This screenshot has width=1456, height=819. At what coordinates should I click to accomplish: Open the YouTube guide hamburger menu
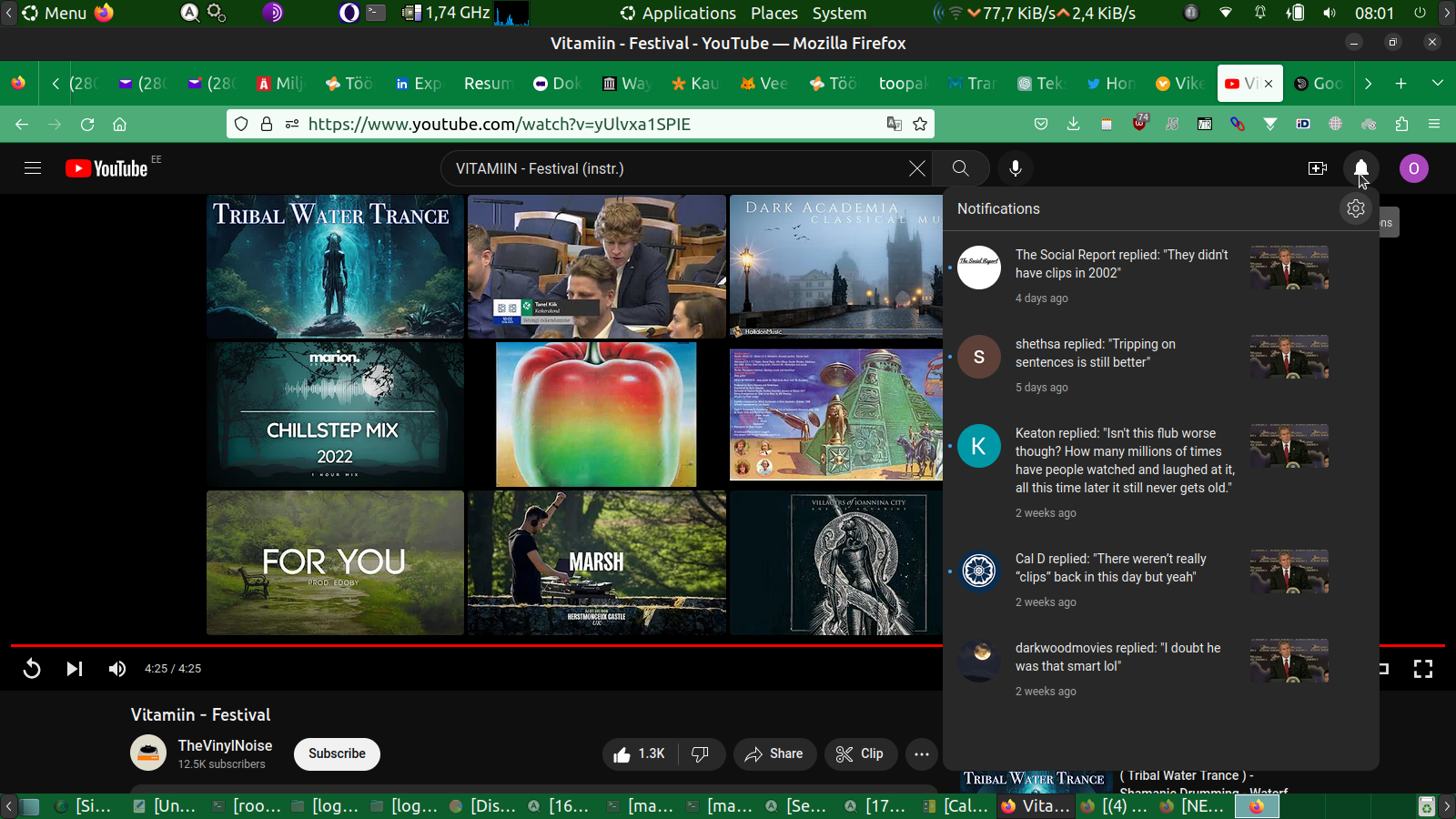click(33, 168)
